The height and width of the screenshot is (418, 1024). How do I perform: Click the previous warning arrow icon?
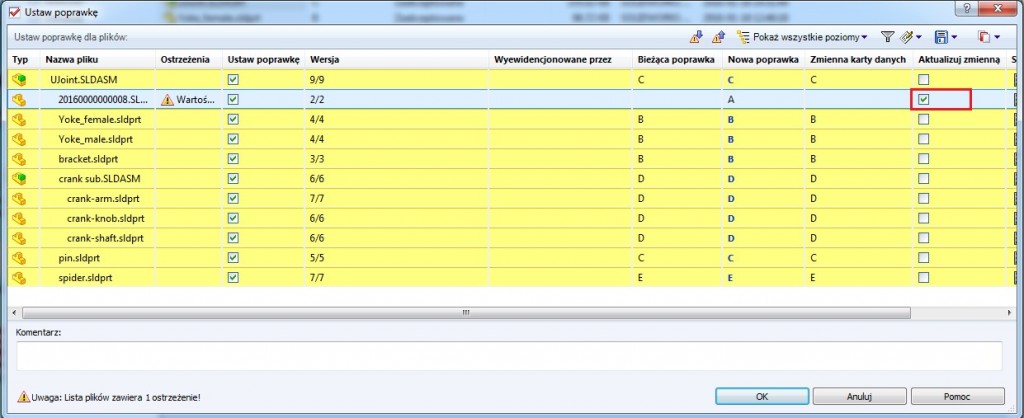pyautogui.click(x=718, y=37)
